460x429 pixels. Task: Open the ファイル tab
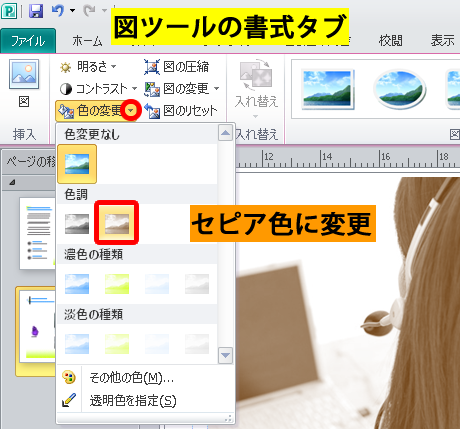tap(28, 41)
